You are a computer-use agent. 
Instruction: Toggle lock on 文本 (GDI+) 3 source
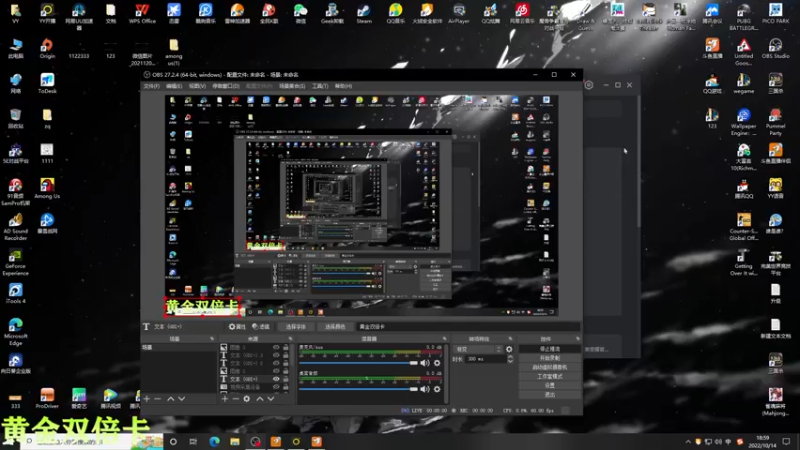[286, 355]
